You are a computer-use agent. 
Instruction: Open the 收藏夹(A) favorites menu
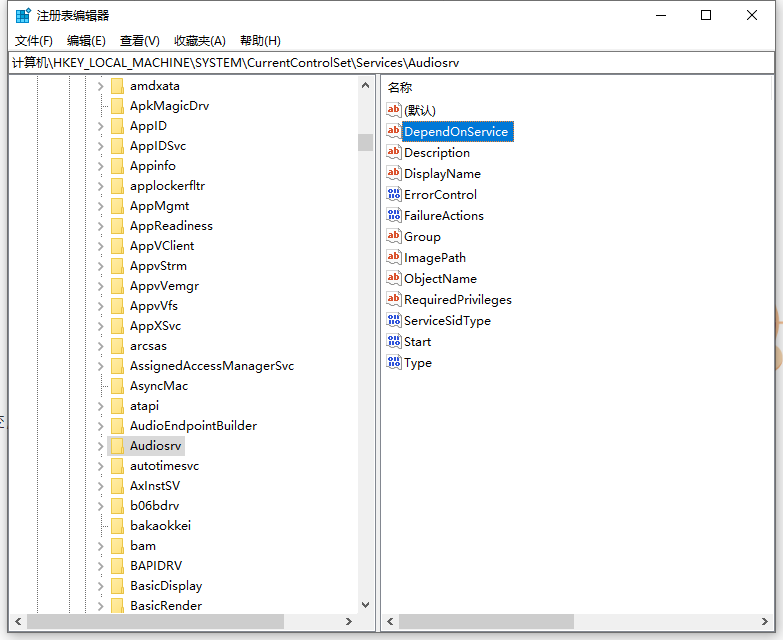pos(200,41)
